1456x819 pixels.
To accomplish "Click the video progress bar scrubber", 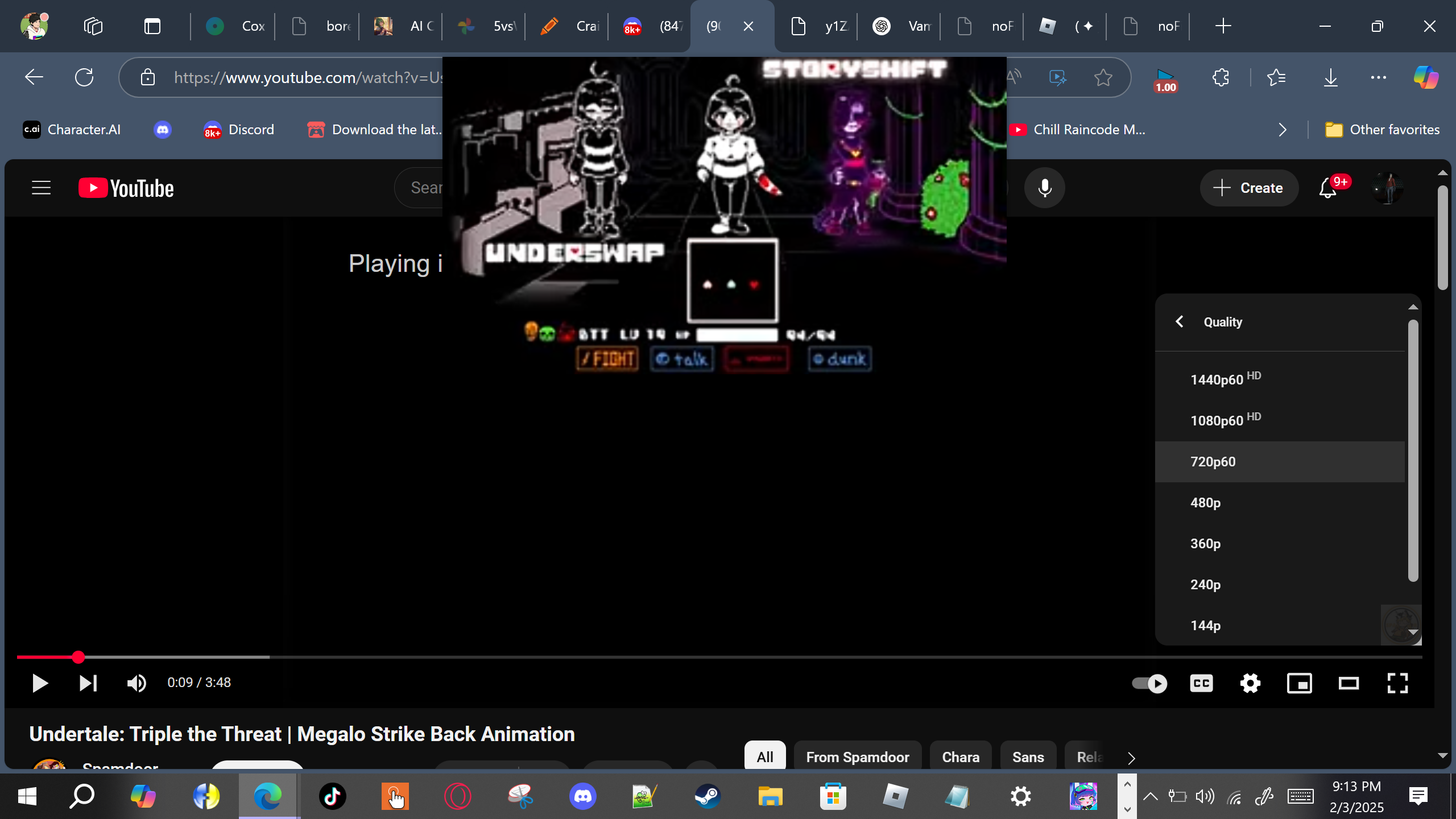I will point(78,657).
